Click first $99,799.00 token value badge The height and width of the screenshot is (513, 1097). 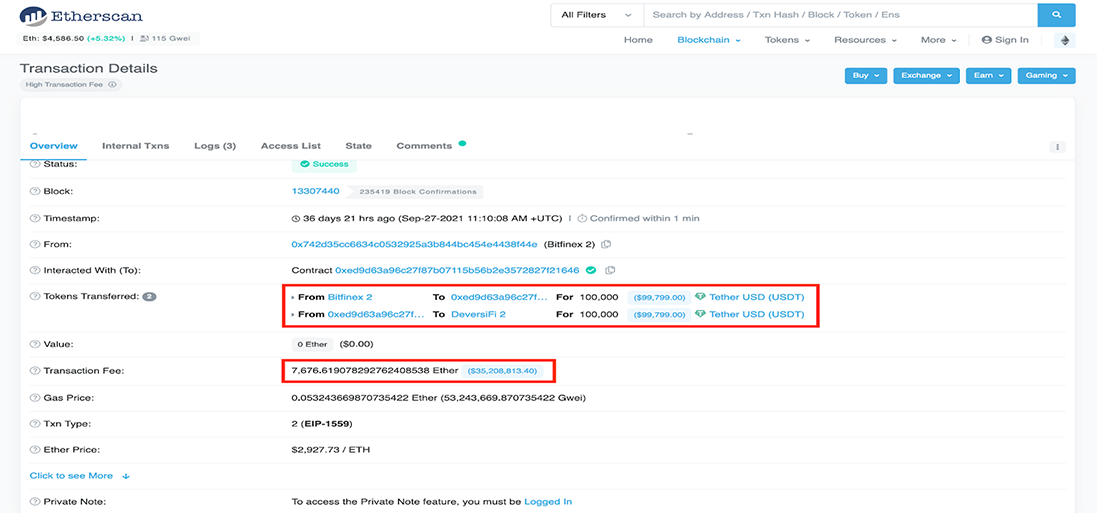658,297
